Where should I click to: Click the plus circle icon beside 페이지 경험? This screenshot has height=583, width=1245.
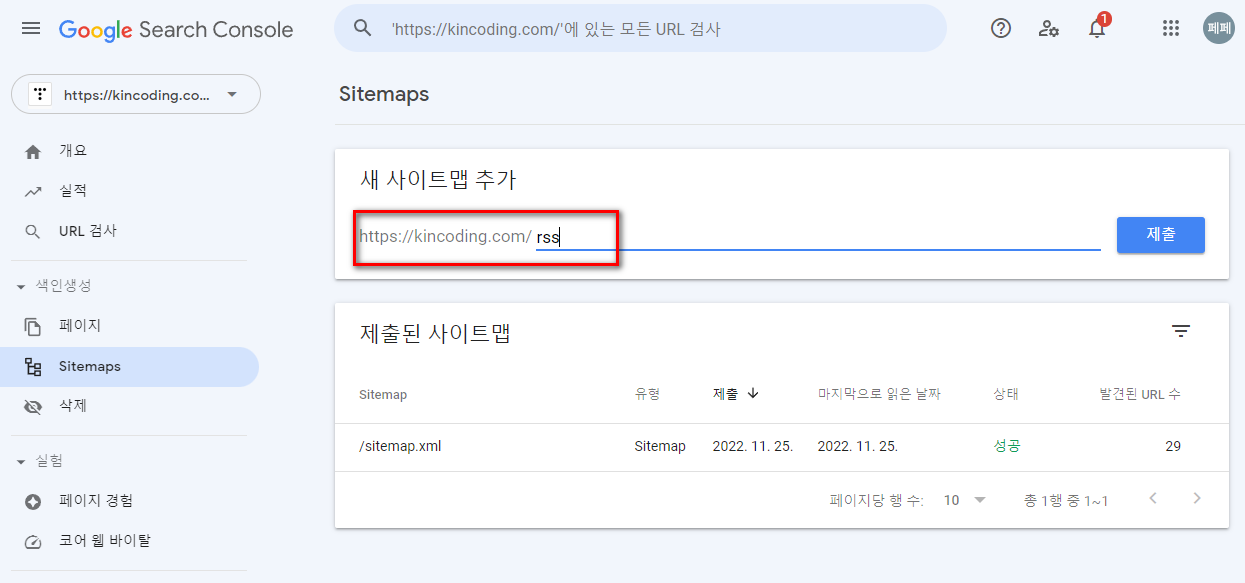(x=33, y=501)
